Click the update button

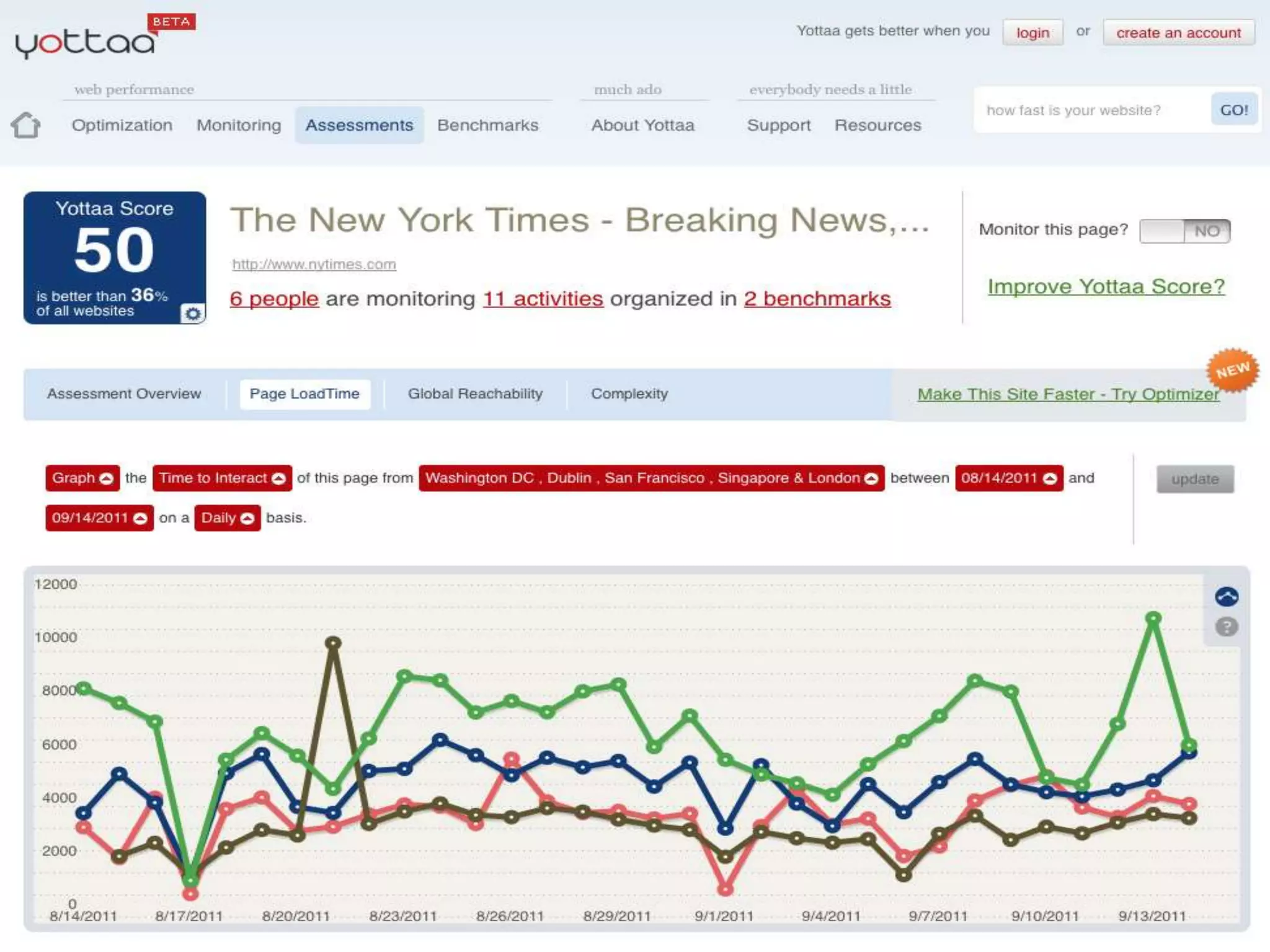[1195, 479]
